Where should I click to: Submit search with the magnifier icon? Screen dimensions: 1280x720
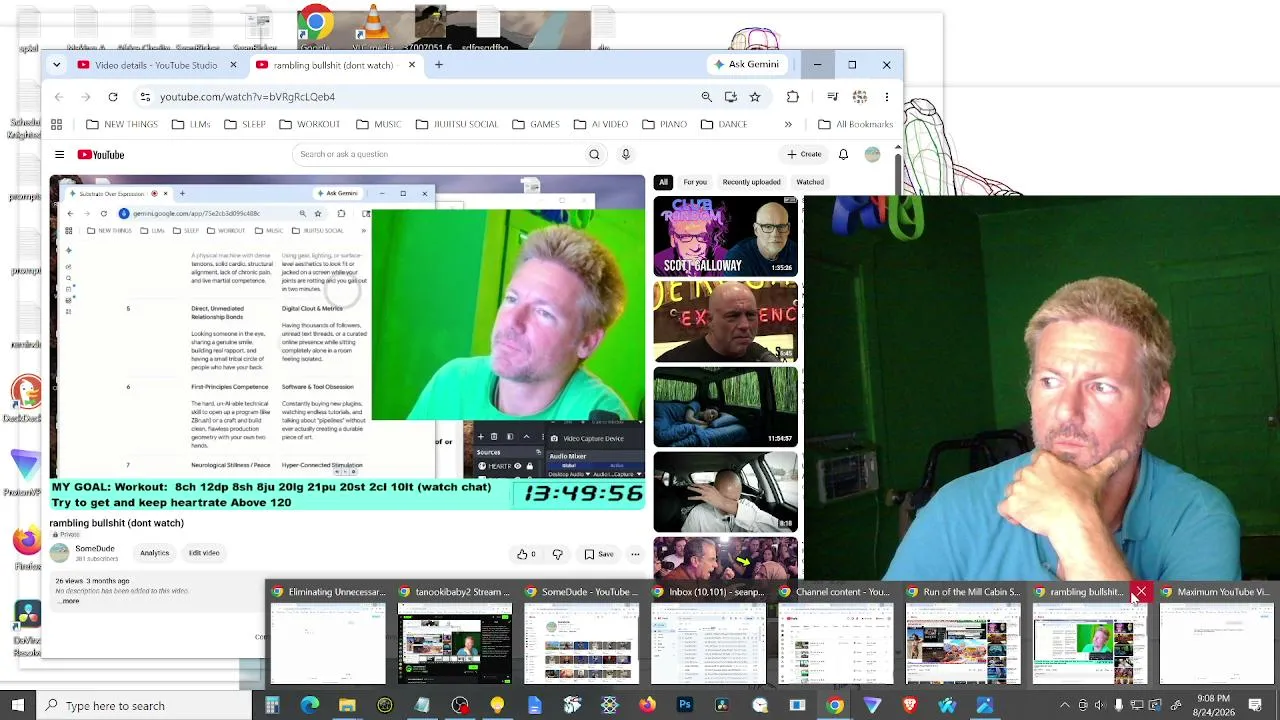click(594, 154)
